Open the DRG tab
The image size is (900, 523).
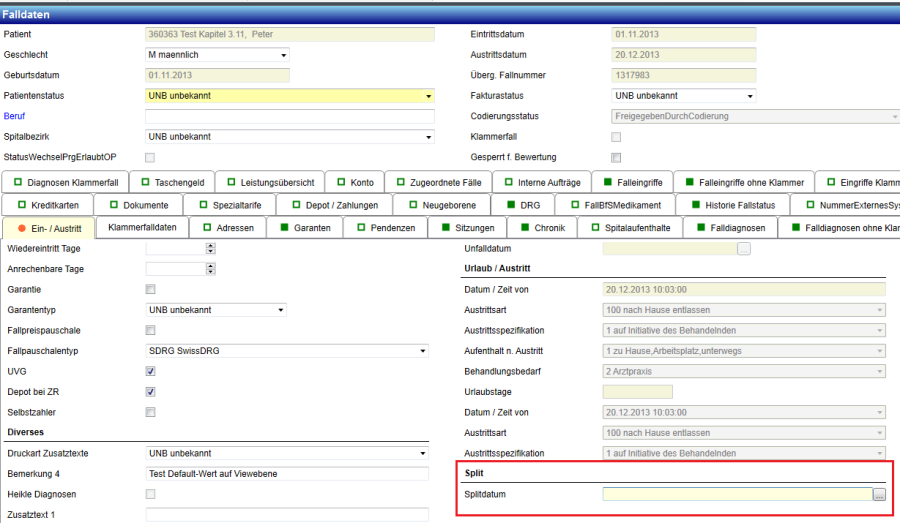[x=521, y=205]
